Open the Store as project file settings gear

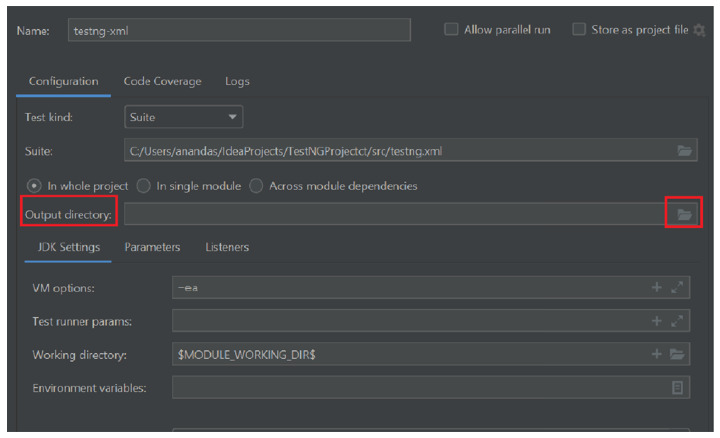699,30
